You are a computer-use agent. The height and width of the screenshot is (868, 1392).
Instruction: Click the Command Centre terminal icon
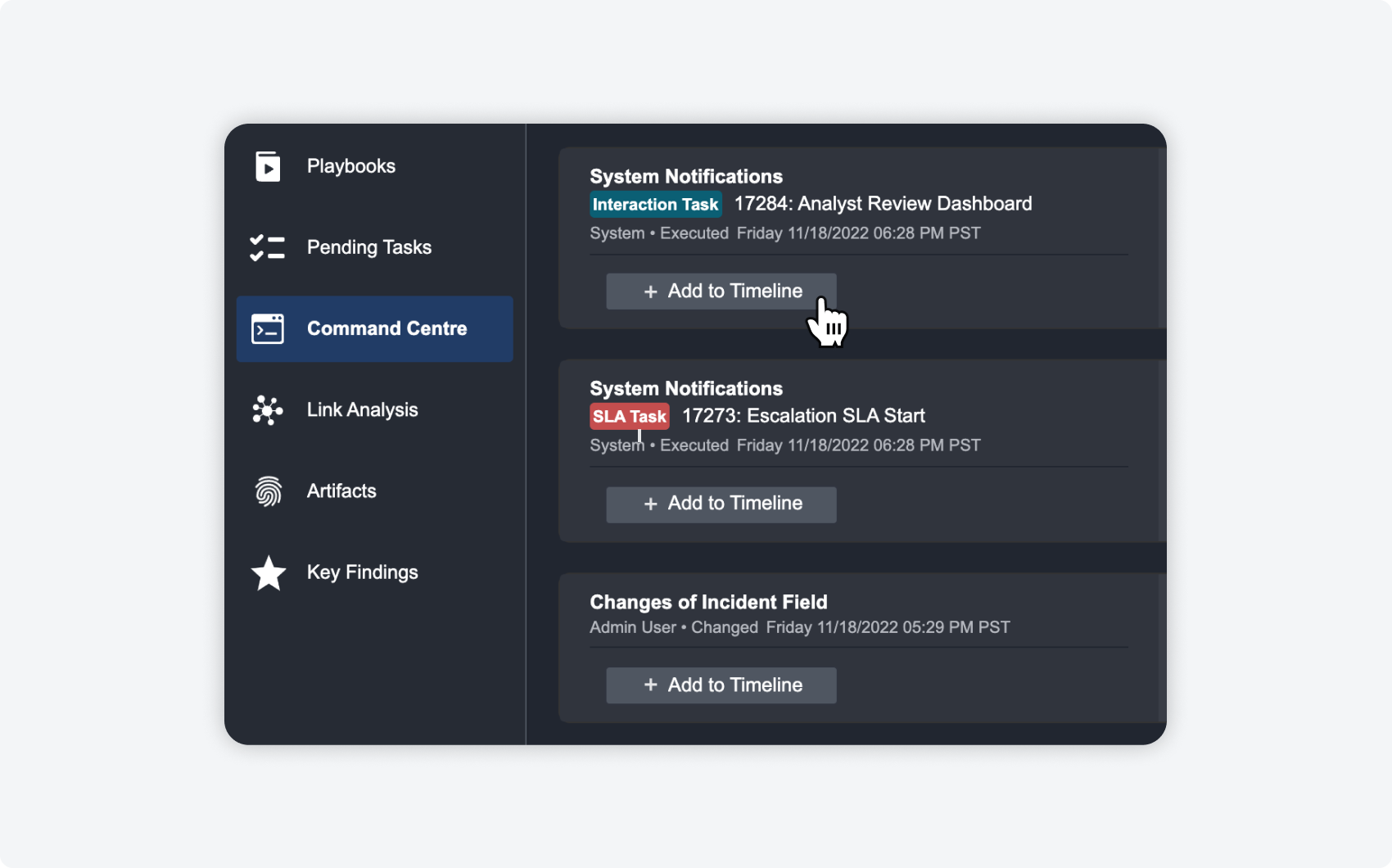[x=268, y=328]
